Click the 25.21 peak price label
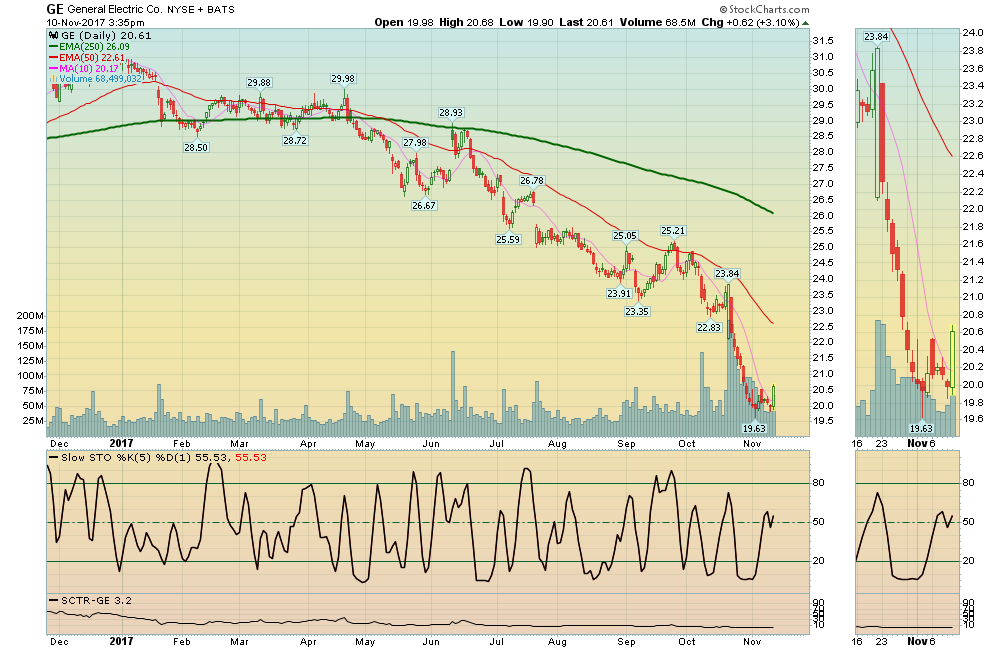1000x650 pixels. click(673, 230)
